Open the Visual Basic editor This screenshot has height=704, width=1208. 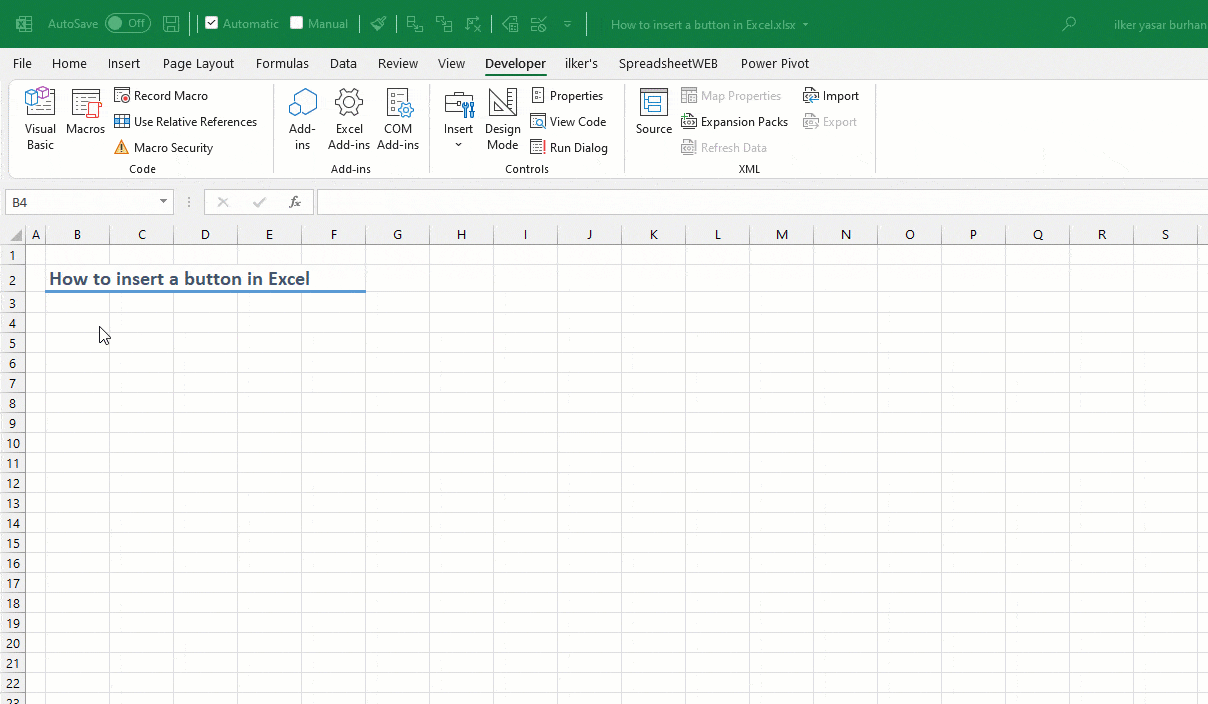pyautogui.click(x=40, y=118)
